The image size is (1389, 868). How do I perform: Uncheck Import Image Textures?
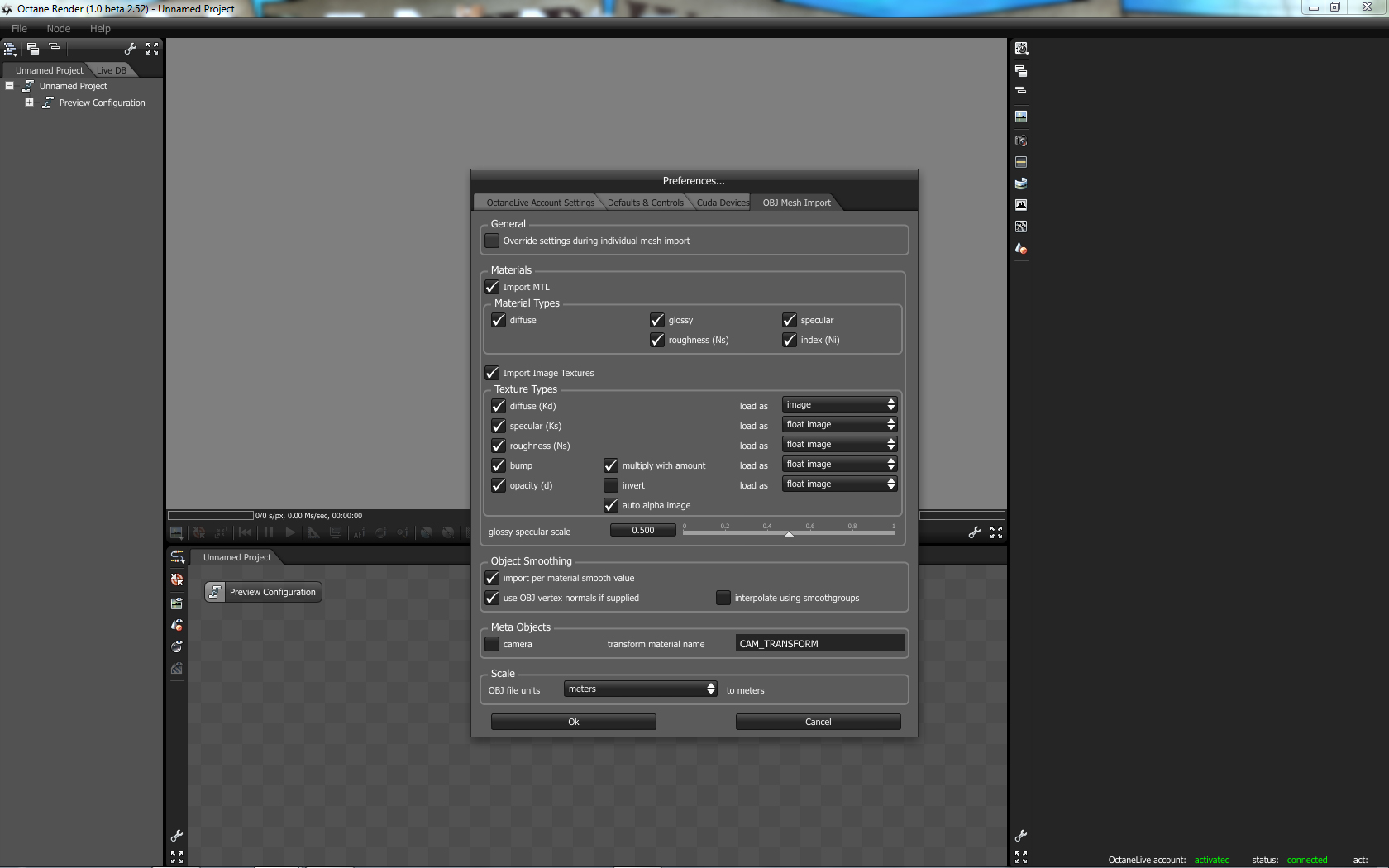(492, 373)
